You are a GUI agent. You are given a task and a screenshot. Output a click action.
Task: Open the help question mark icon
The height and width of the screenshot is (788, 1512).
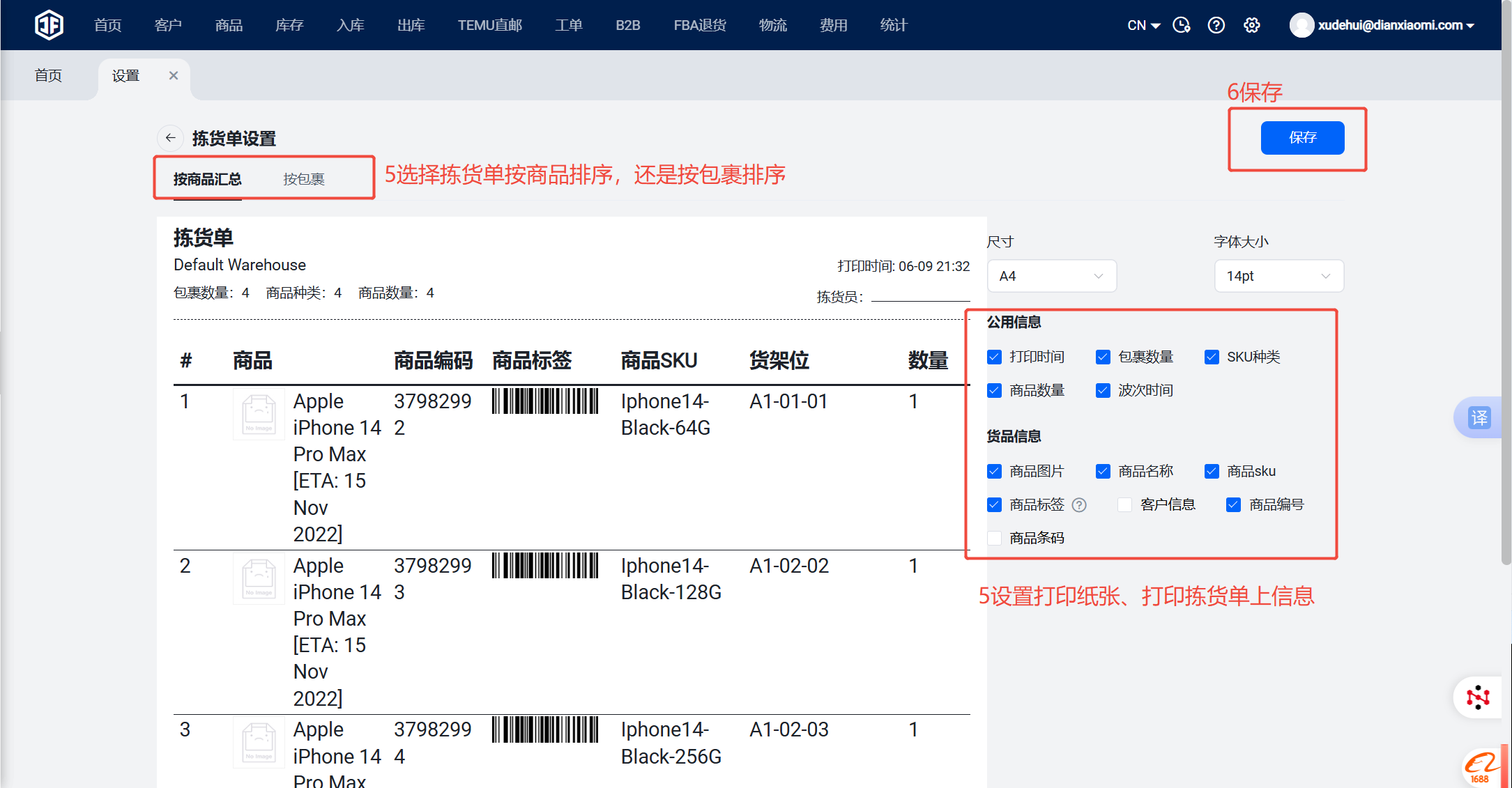[1216, 25]
